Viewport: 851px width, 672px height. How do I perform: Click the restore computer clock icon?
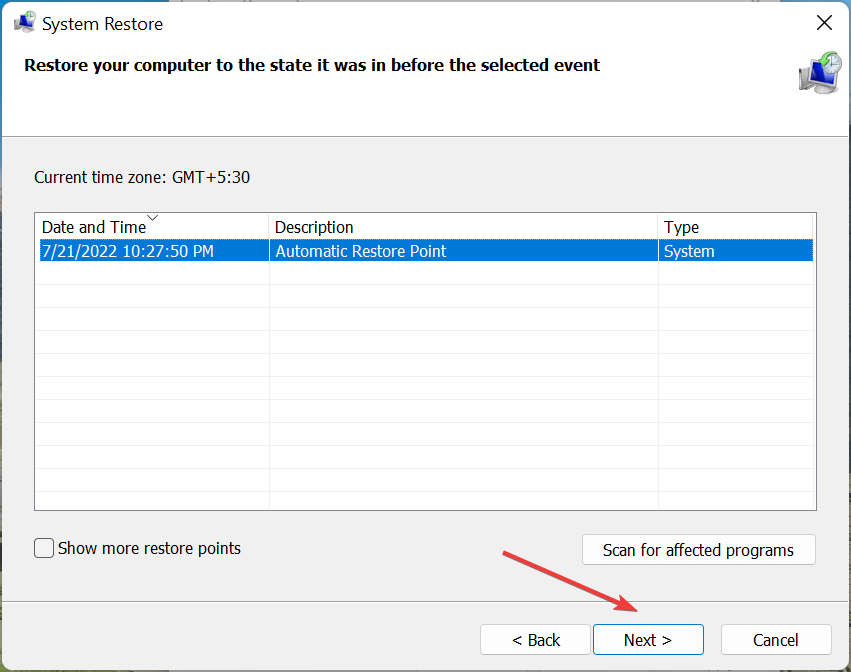[x=820, y=73]
